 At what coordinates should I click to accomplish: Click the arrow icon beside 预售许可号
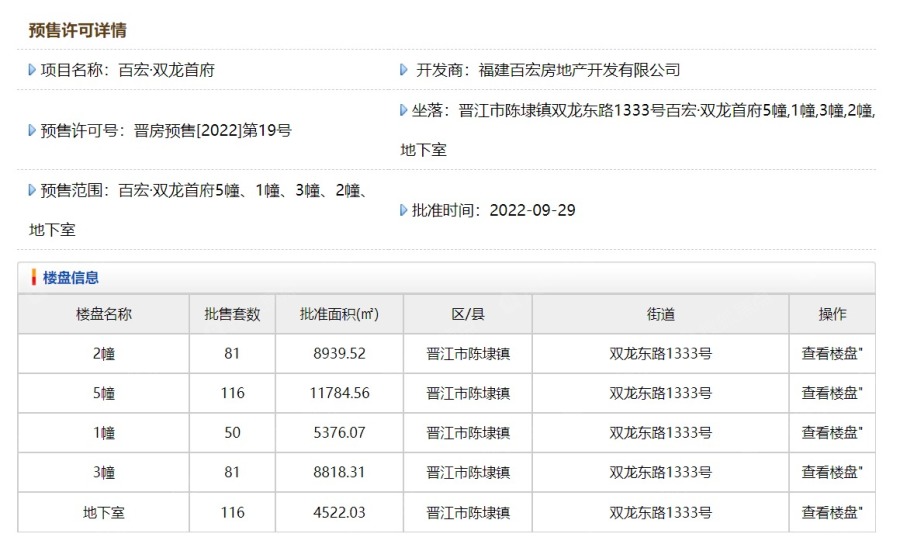32,130
